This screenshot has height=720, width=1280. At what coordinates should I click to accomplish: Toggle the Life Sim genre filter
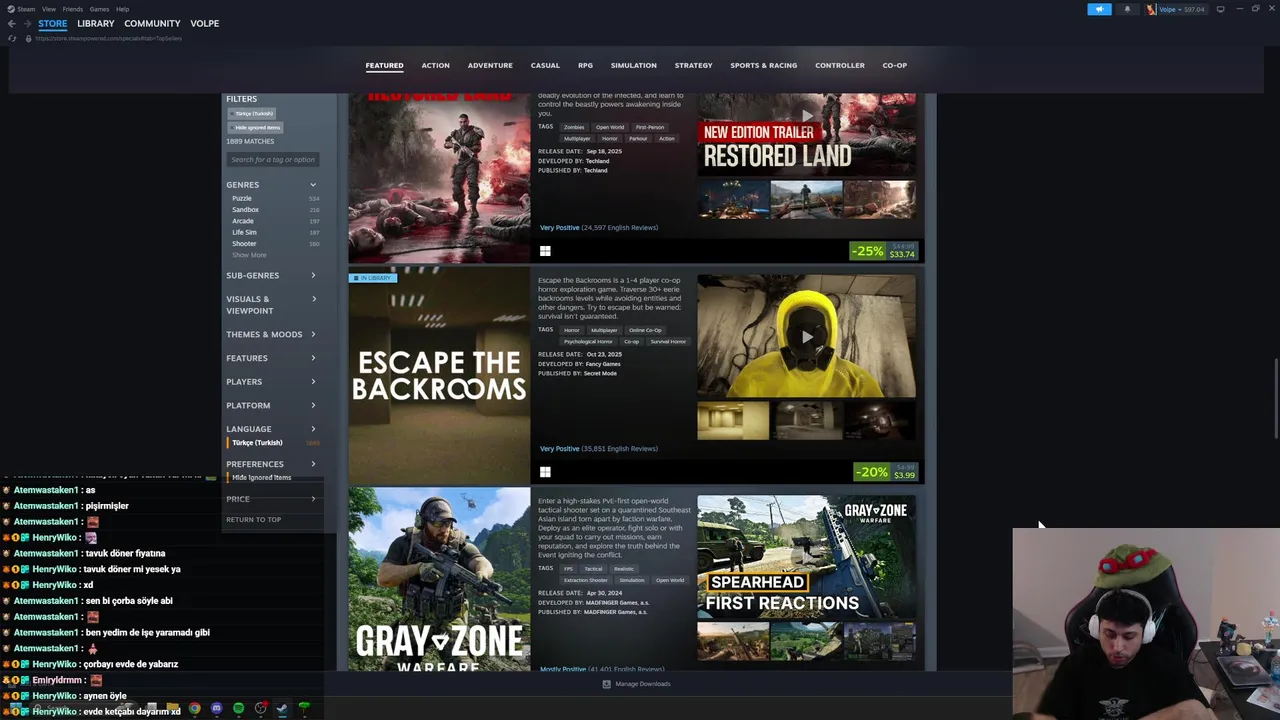(275, 232)
